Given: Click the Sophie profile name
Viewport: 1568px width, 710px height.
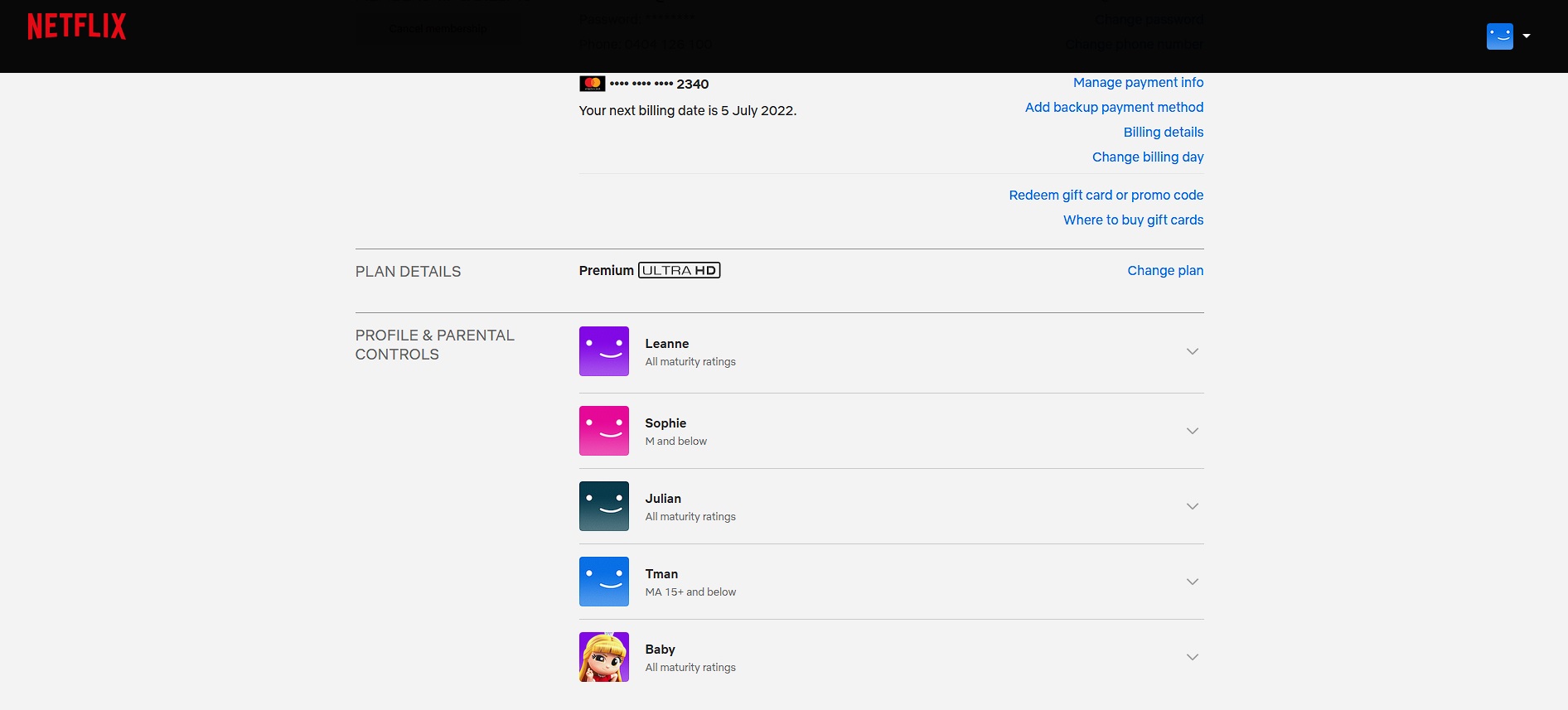Looking at the screenshot, I should (x=665, y=423).
